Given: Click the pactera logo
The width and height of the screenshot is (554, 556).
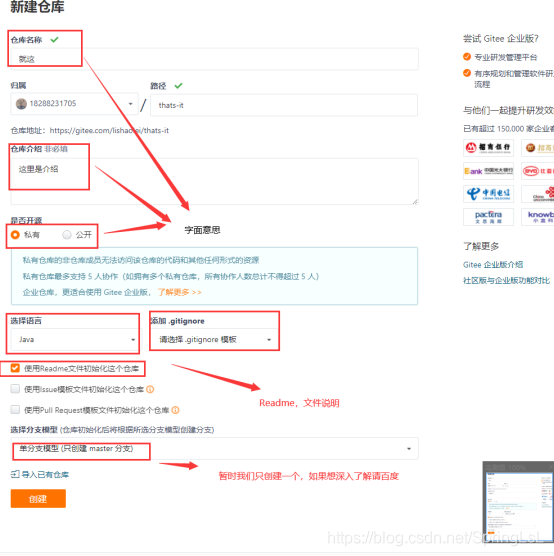Looking at the screenshot, I should [488, 217].
